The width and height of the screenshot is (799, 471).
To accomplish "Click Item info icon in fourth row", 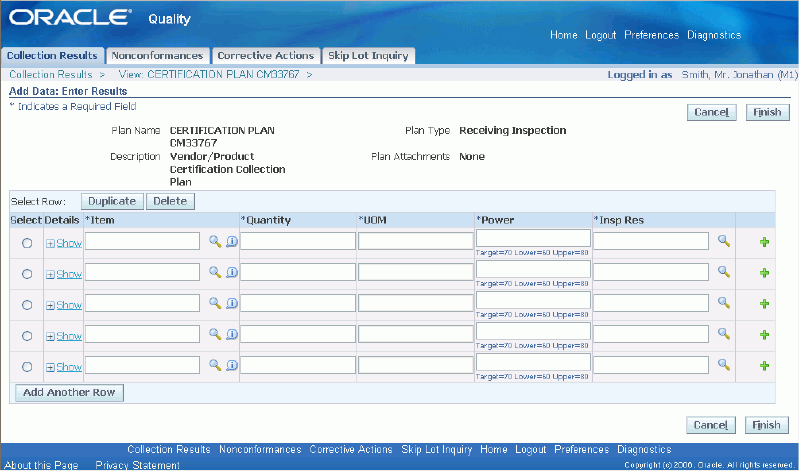I will (x=232, y=335).
